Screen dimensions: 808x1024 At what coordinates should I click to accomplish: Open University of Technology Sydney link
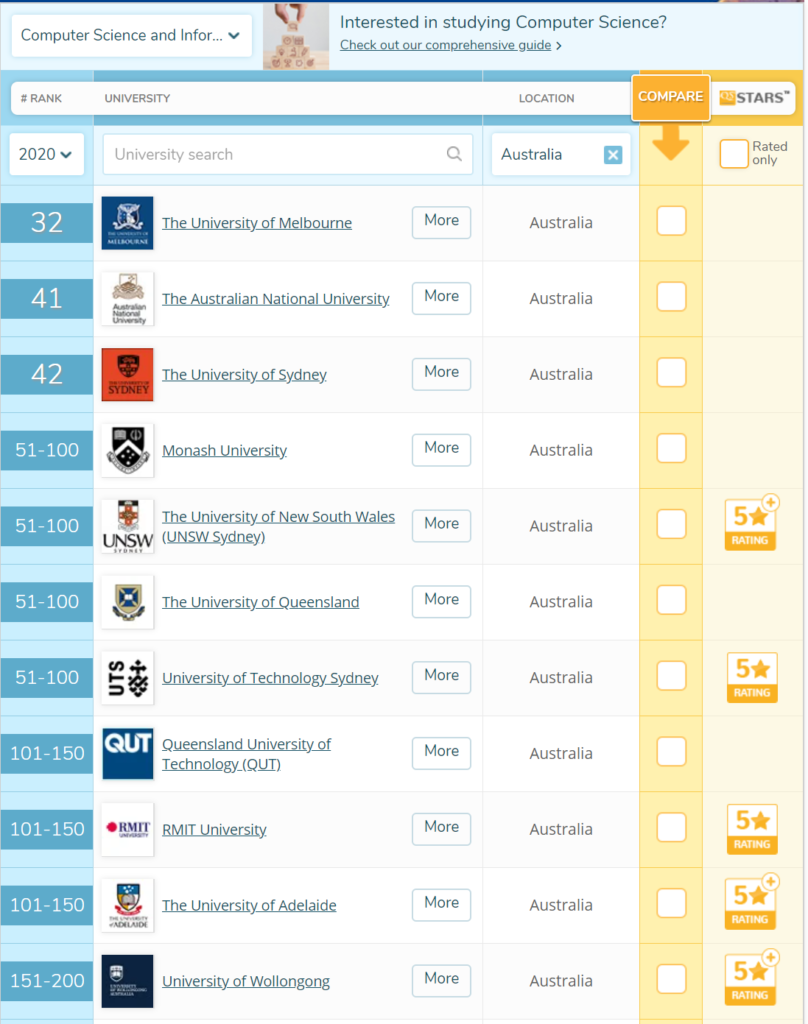coord(270,677)
